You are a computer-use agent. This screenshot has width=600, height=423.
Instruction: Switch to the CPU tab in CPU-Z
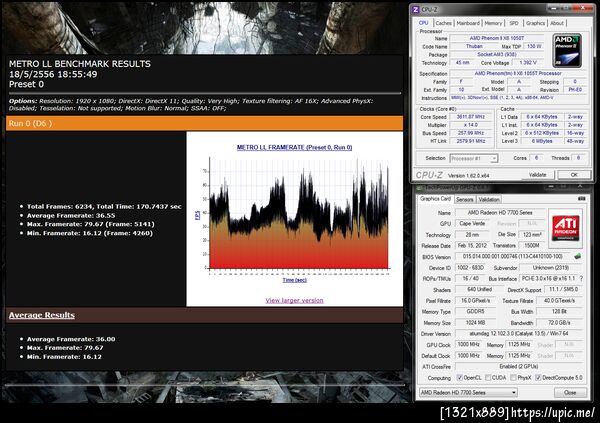[x=423, y=23]
